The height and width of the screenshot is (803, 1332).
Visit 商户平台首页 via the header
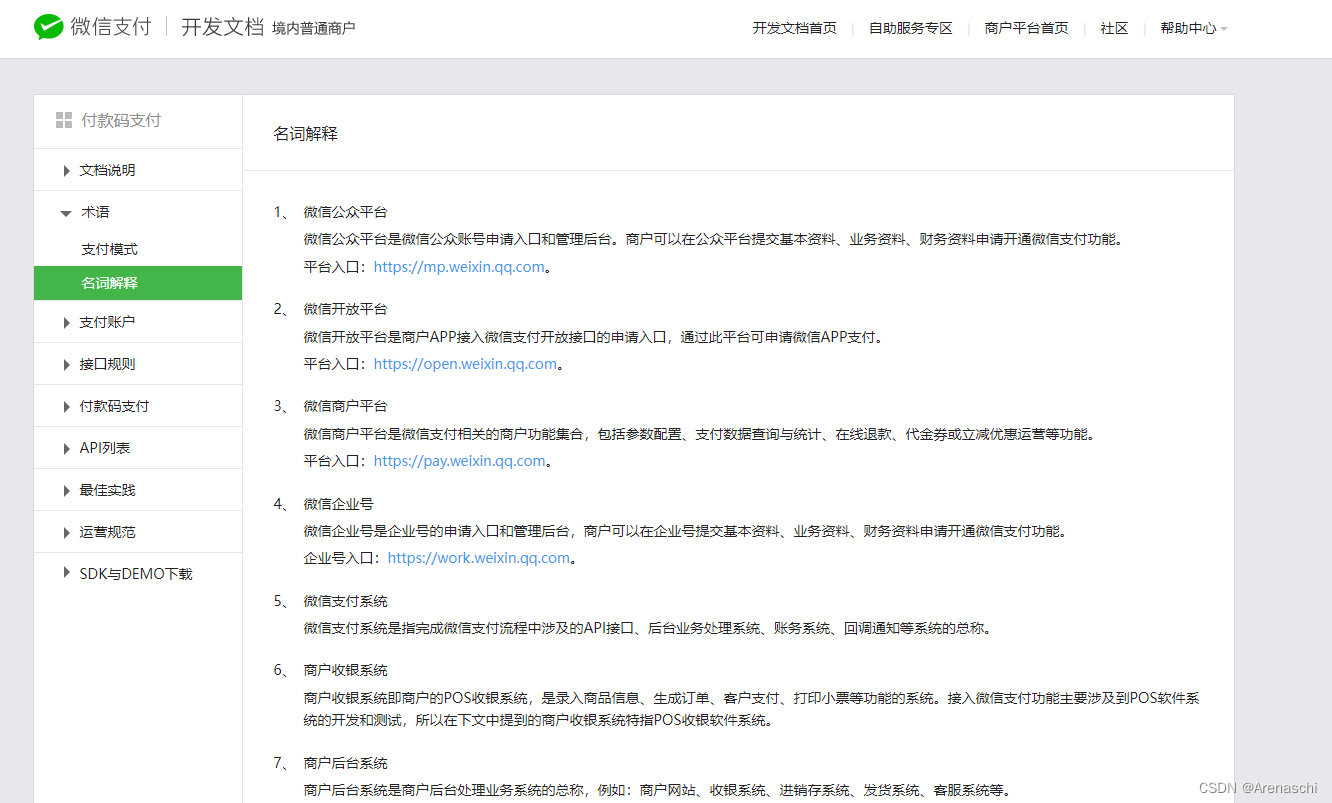1026,28
